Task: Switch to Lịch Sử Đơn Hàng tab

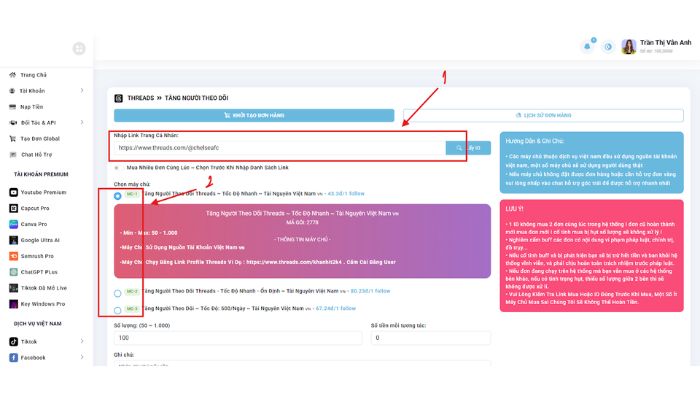Action: [543, 115]
